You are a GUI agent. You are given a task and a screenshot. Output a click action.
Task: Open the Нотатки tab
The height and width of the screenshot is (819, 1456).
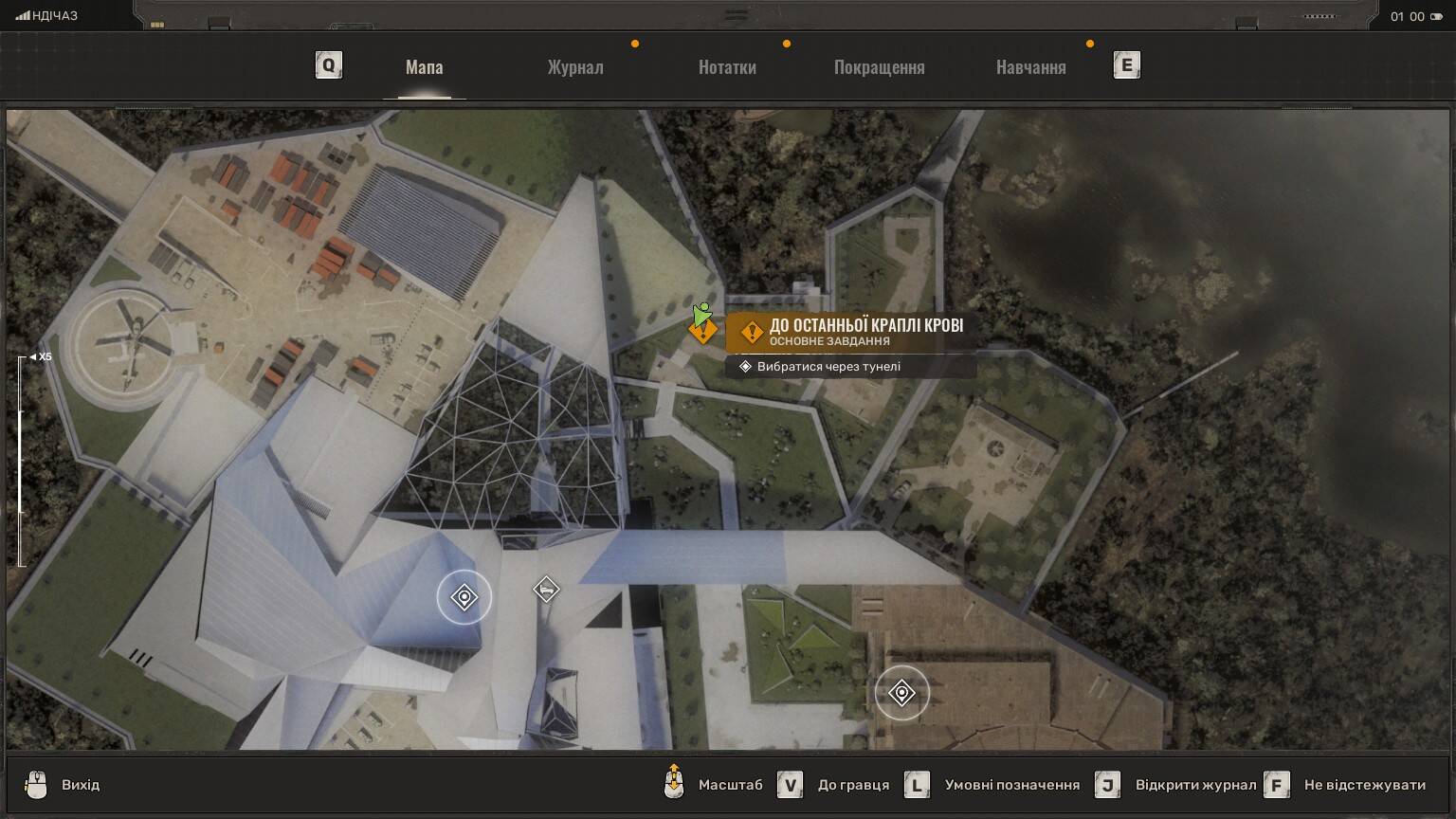click(x=727, y=67)
